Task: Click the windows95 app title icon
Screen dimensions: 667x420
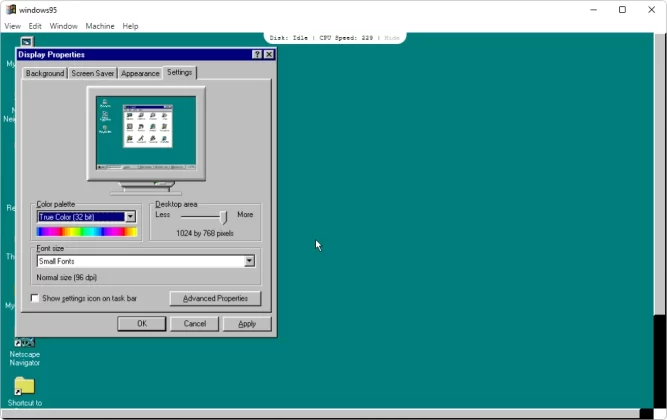Action: point(11,9)
